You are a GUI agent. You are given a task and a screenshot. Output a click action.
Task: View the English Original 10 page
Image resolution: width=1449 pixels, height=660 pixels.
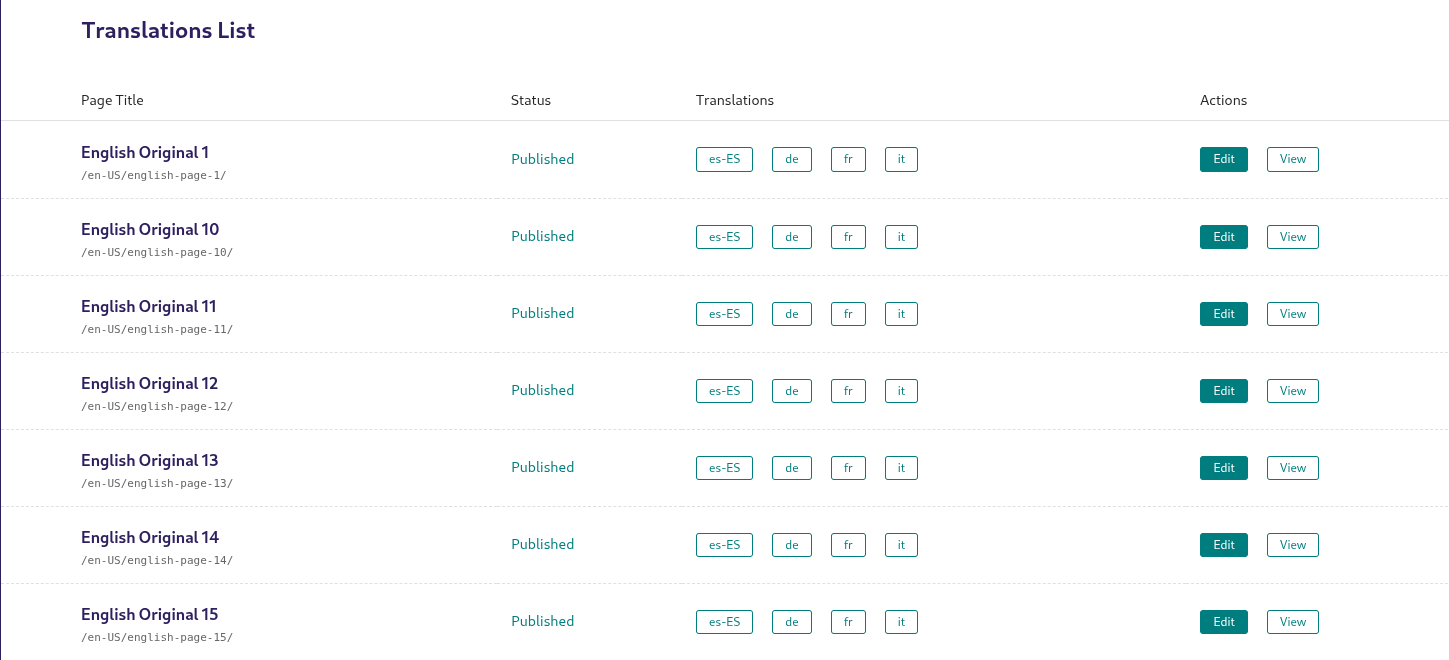coord(1292,237)
